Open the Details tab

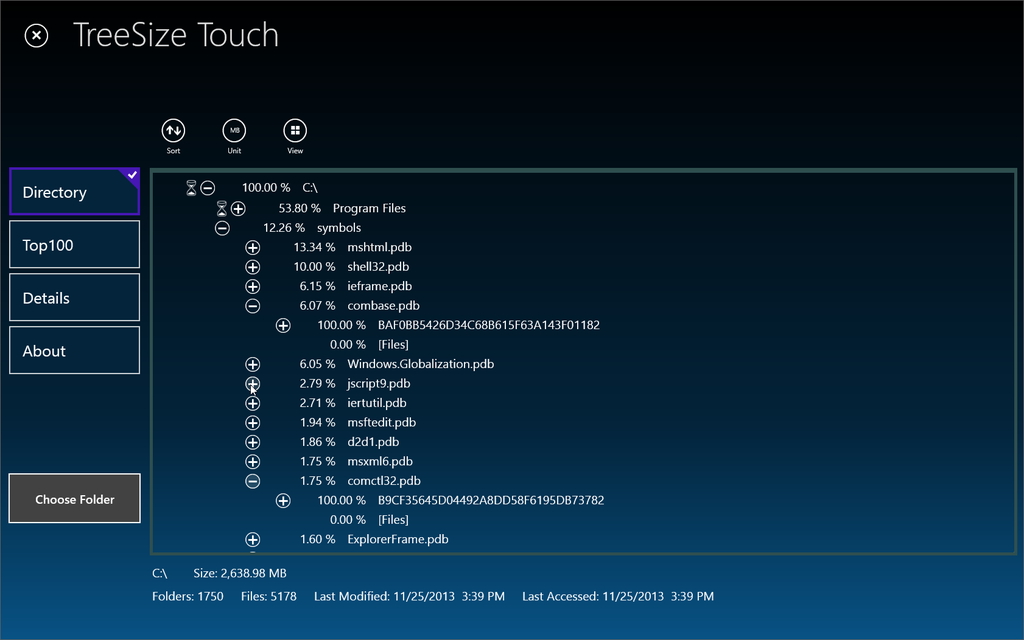click(73, 297)
